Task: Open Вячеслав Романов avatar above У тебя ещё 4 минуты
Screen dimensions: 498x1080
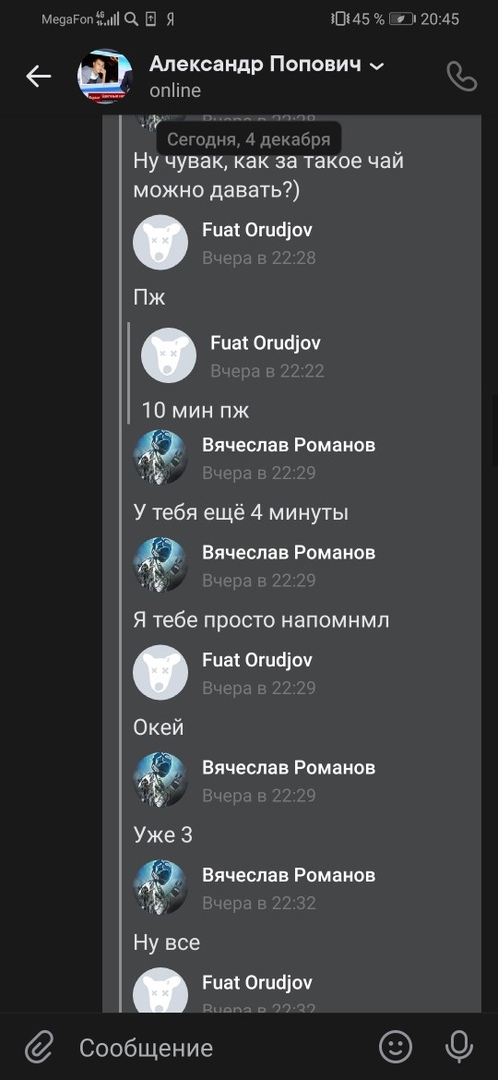Action: click(x=160, y=457)
